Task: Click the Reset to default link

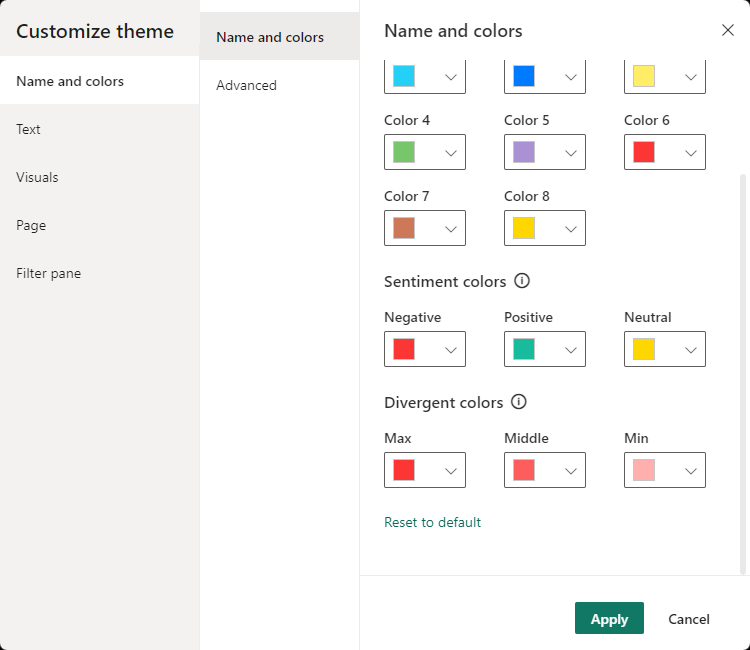Action: pos(432,522)
